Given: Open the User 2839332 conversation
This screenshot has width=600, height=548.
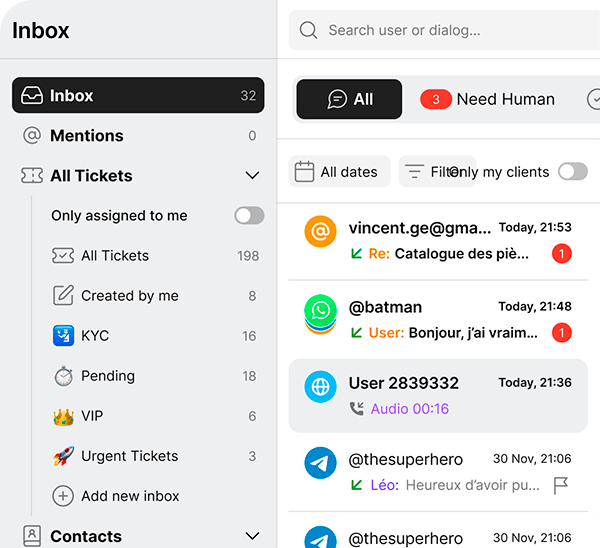Looking at the screenshot, I should point(438,396).
